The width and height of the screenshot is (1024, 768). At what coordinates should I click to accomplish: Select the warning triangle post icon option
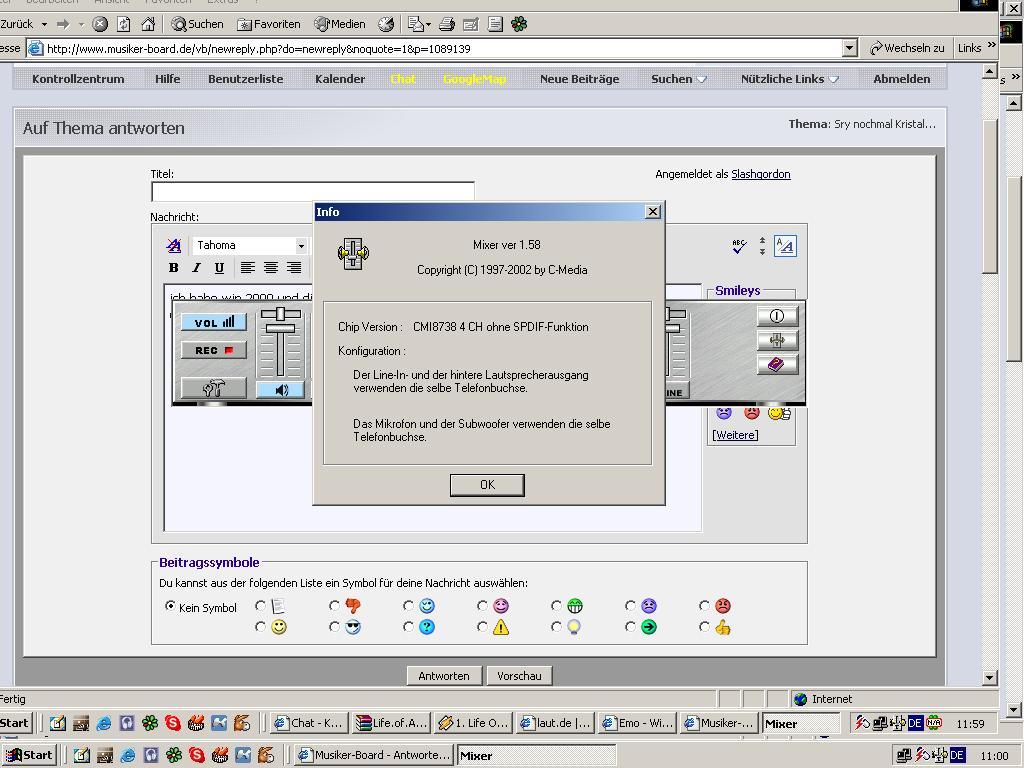pyautogui.click(x=482, y=627)
